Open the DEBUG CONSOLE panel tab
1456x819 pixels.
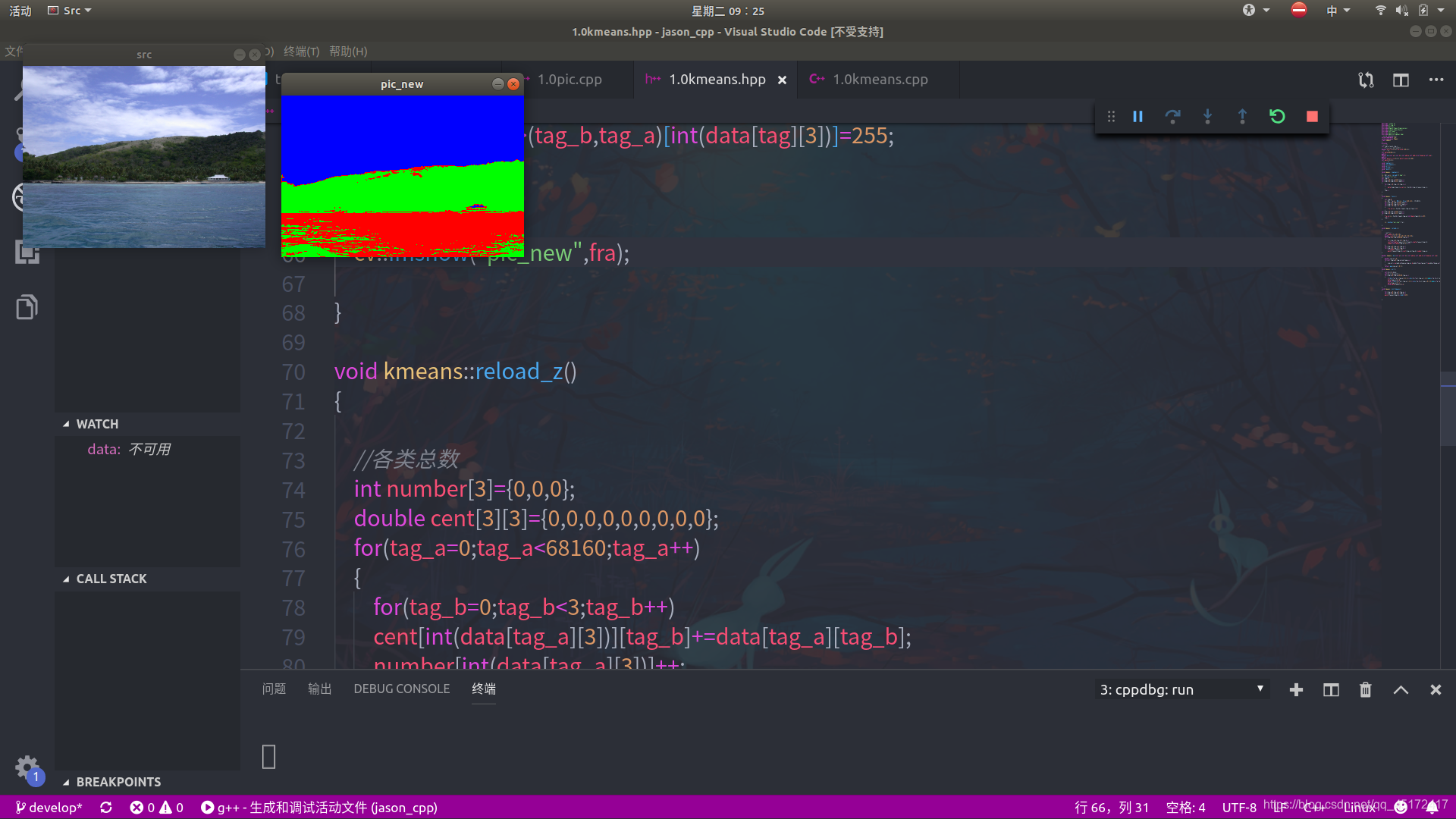[x=401, y=689]
